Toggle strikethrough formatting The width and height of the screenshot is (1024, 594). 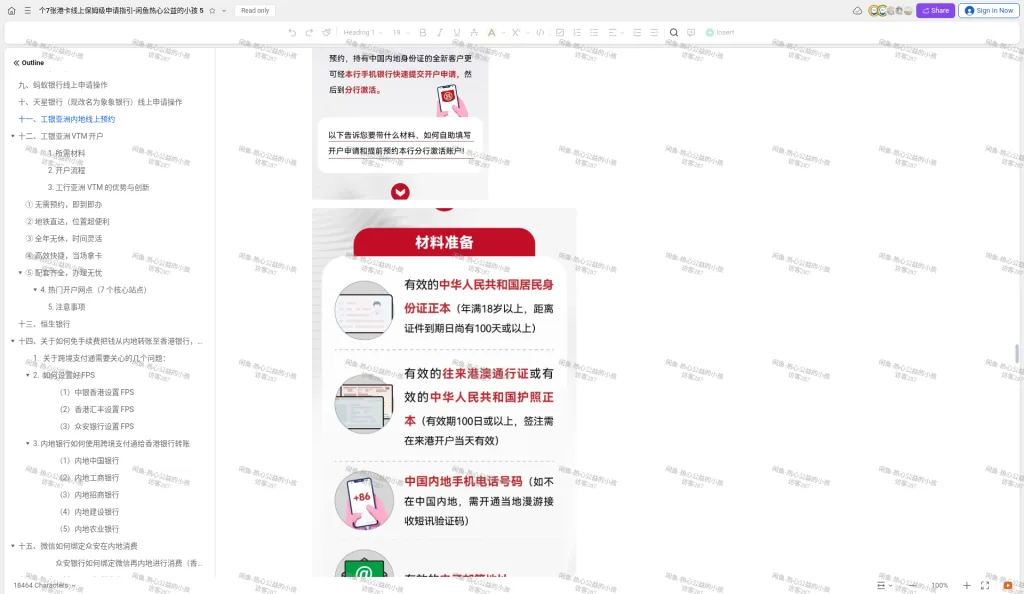(474, 32)
